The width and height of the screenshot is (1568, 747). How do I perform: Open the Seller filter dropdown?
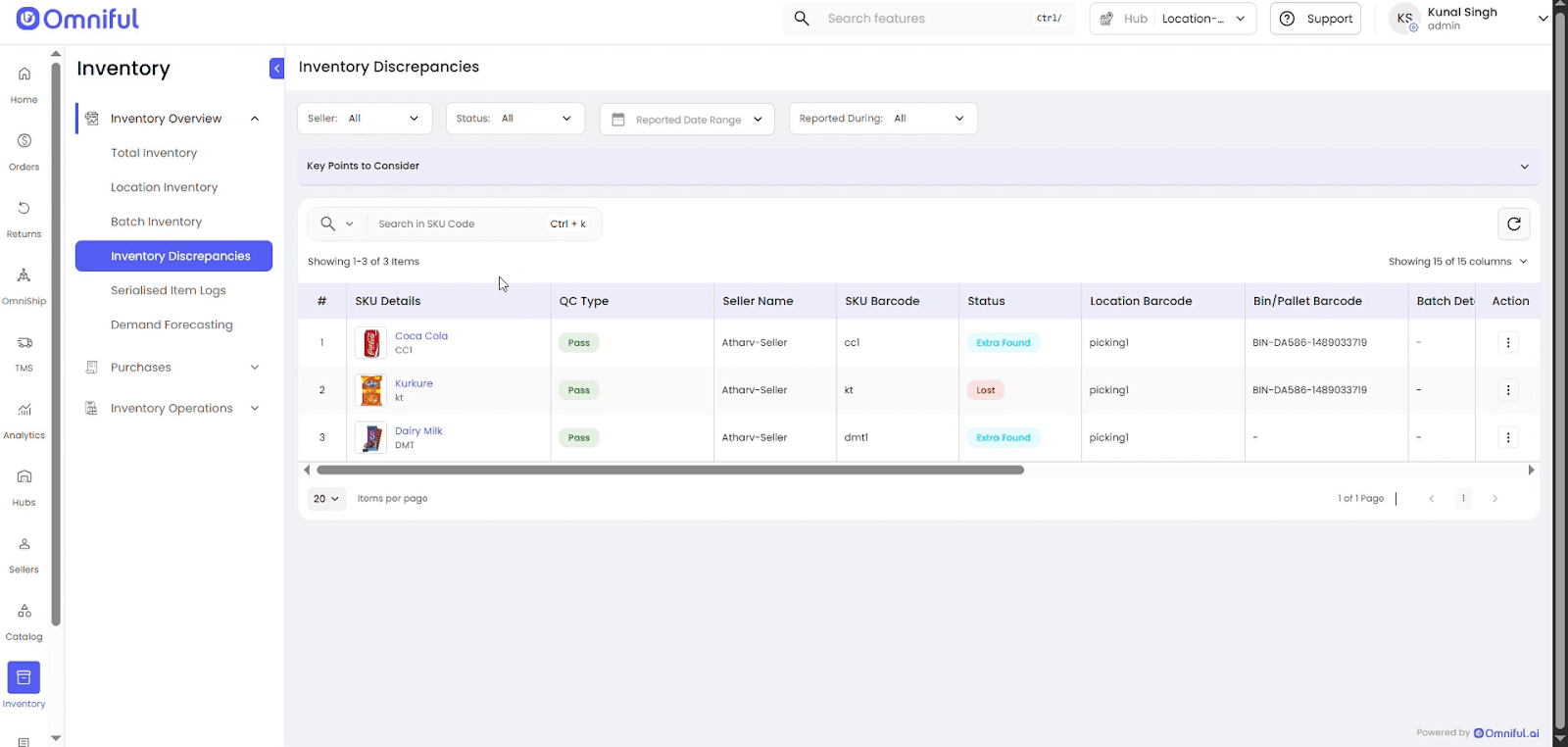point(364,119)
